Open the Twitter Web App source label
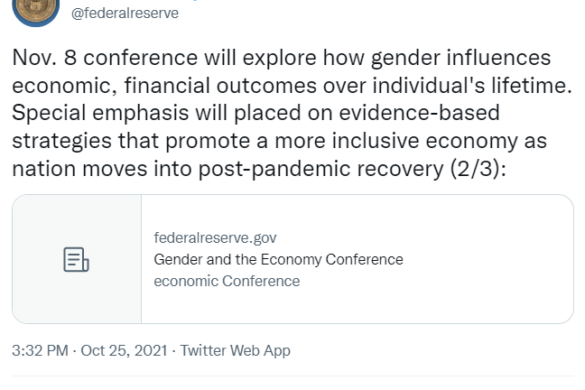585x390 pixels. pyautogui.click(x=235, y=350)
